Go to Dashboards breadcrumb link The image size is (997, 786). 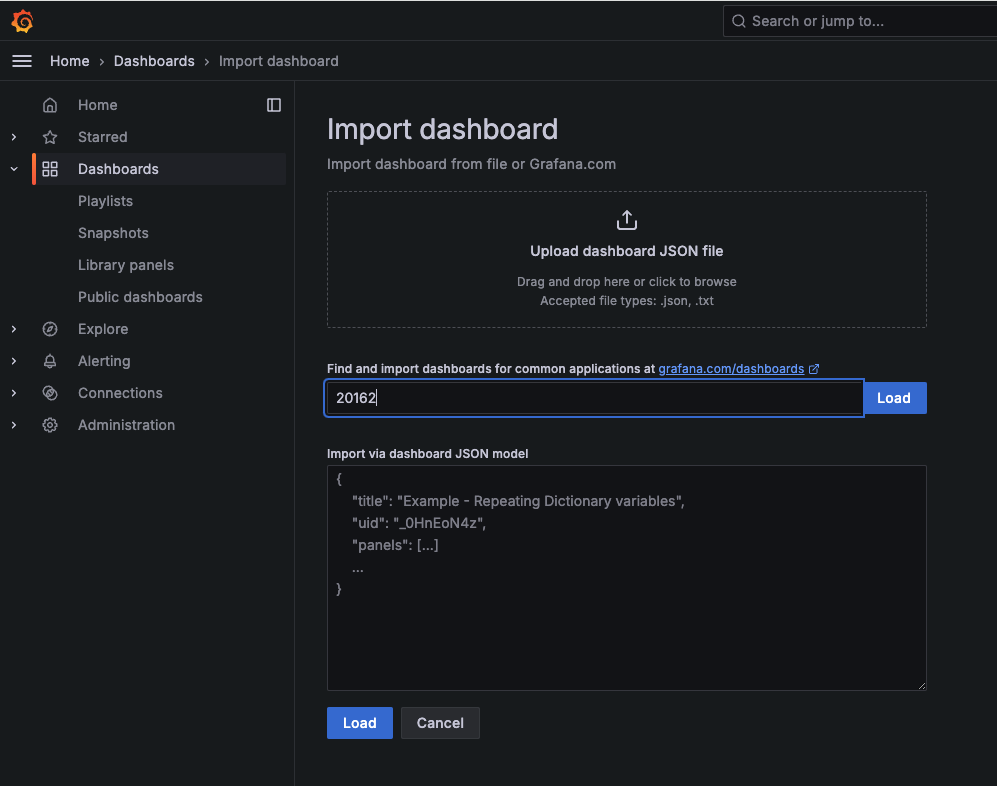coord(154,61)
